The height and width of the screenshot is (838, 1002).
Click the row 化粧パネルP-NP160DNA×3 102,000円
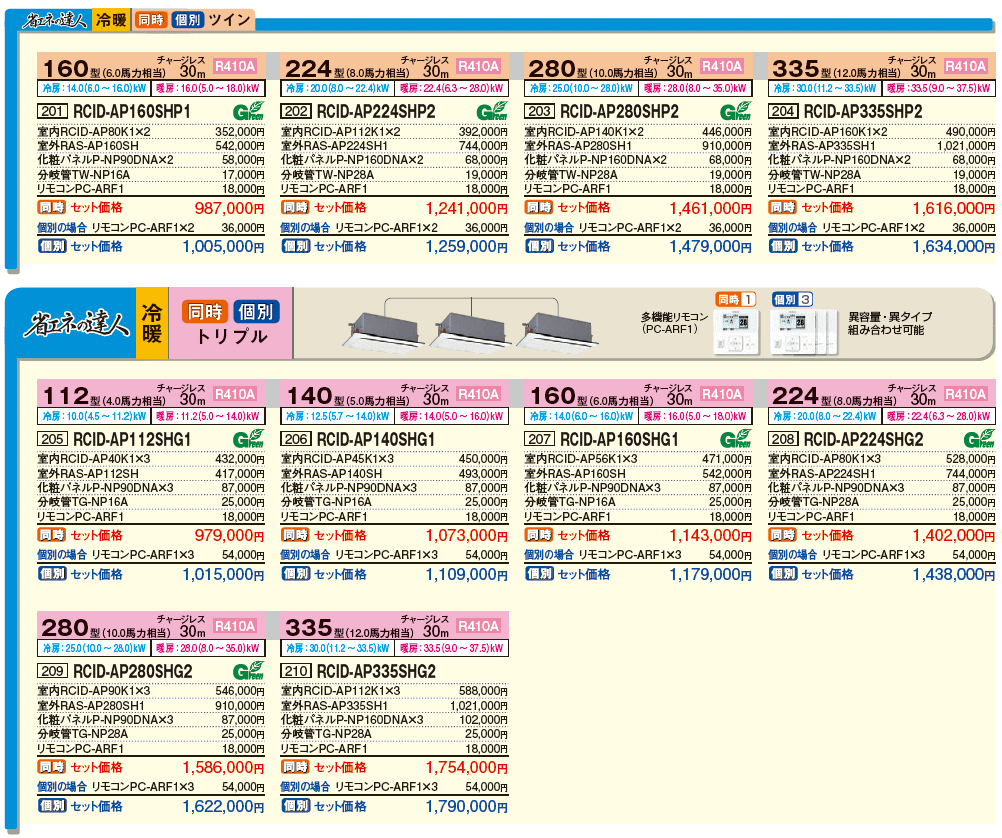point(394,720)
